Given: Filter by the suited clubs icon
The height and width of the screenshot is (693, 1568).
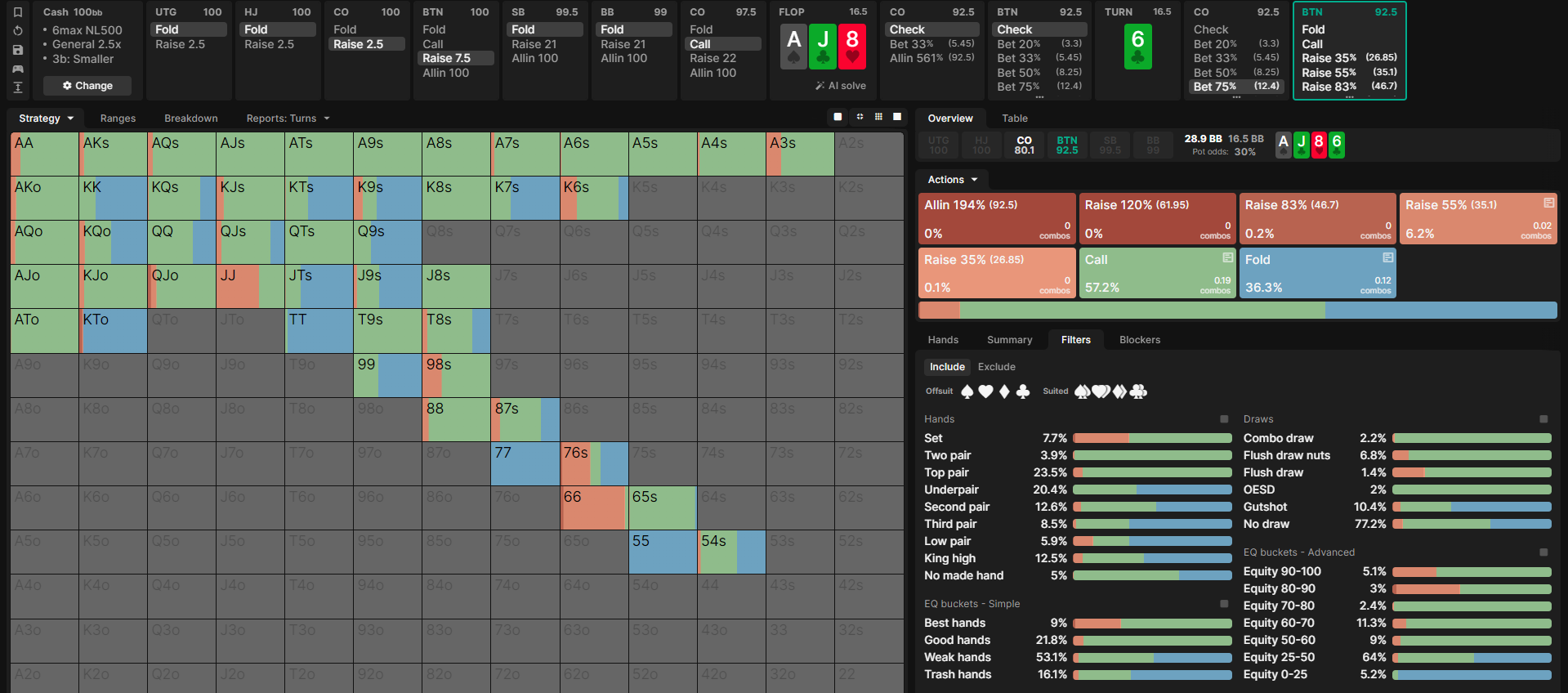Looking at the screenshot, I should 1138,391.
